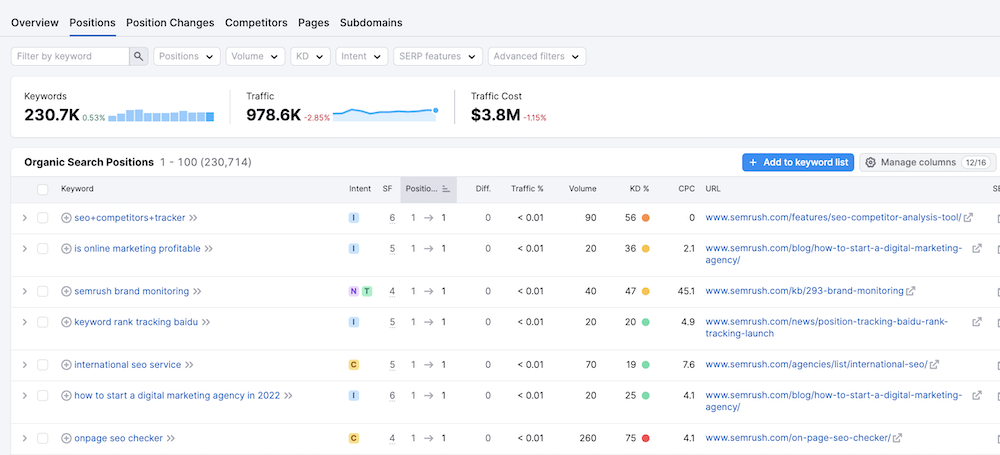Click the red KD dot for onpage seo checker
The height and width of the screenshot is (455, 1000).
coord(645,438)
